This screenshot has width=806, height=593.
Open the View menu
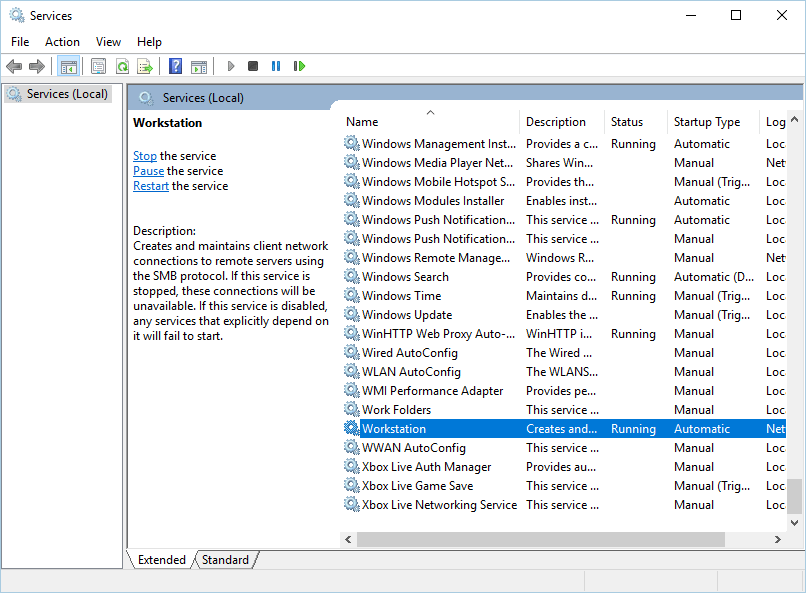point(108,42)
